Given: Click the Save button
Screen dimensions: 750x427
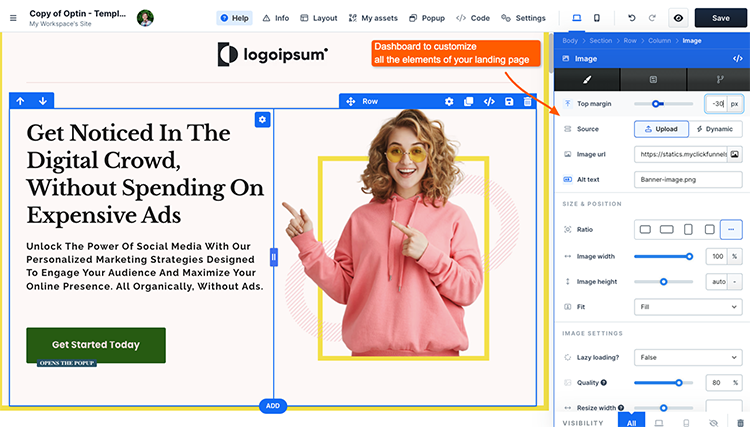Looking at the screenshot, I should (x=720, y=18).
